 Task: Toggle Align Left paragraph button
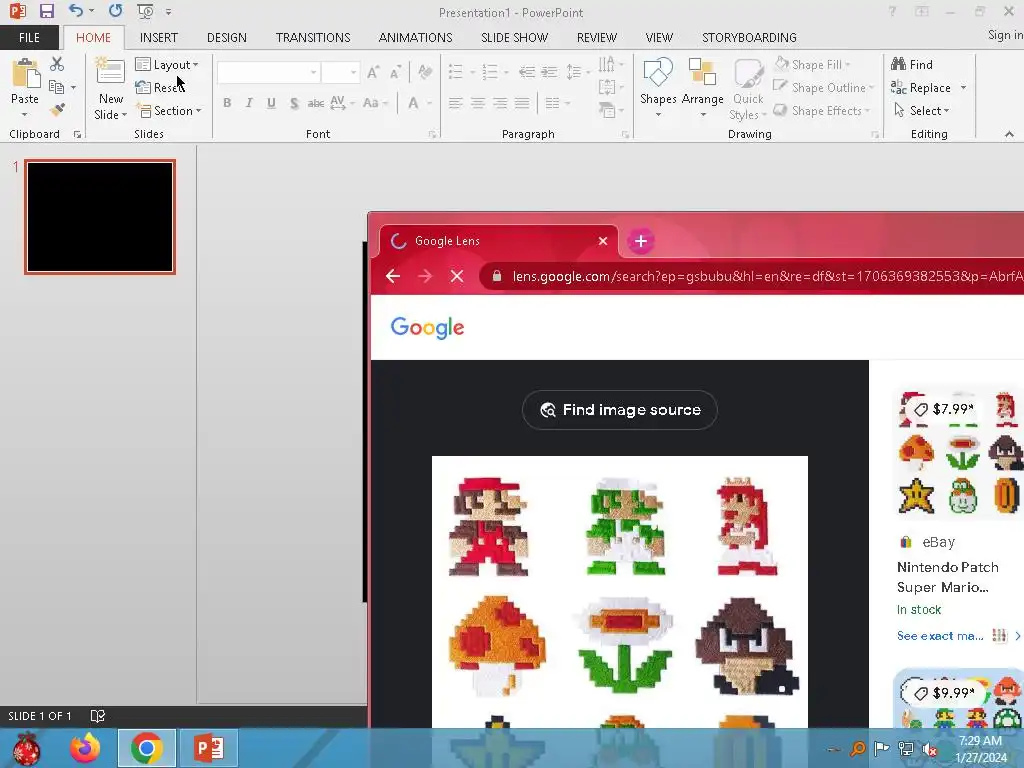point(456,103)
